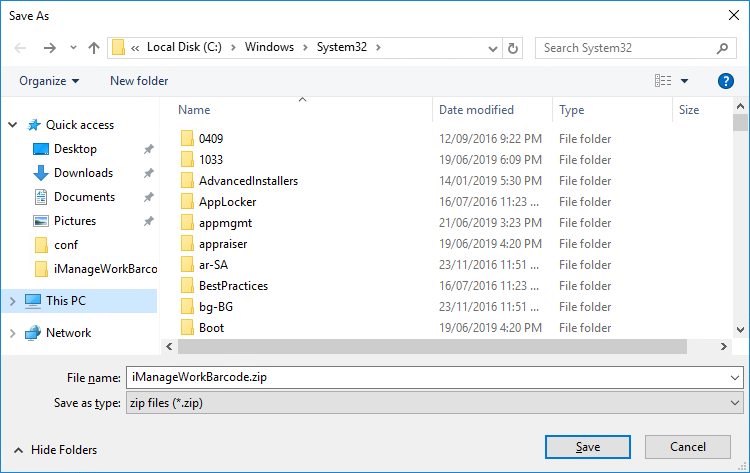Click the New folder button
The height and width of the screenshot is (473, 750).
(x=139, y=81)
